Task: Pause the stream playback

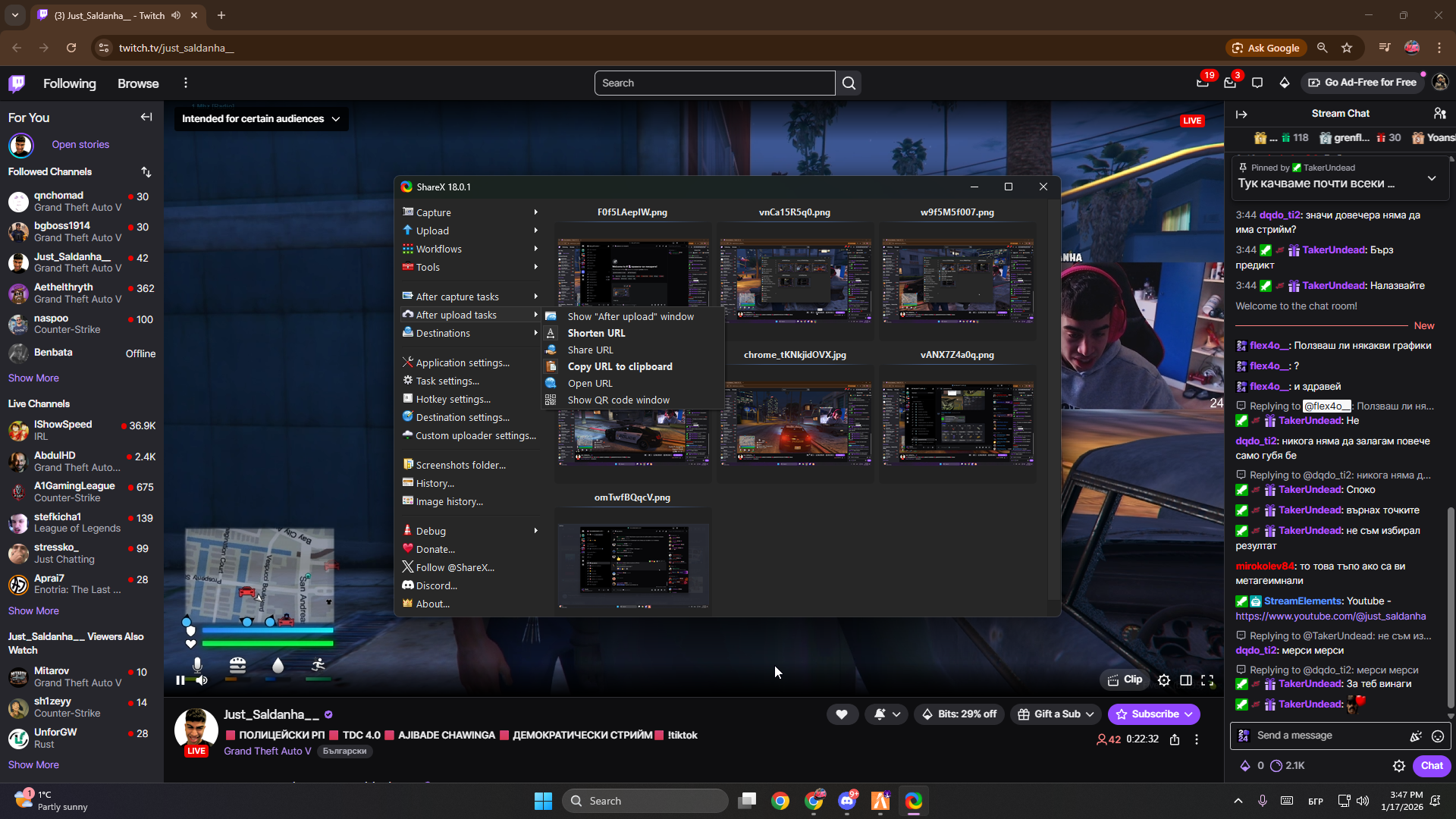Action: pyautogui.click(x=180, y=680)
